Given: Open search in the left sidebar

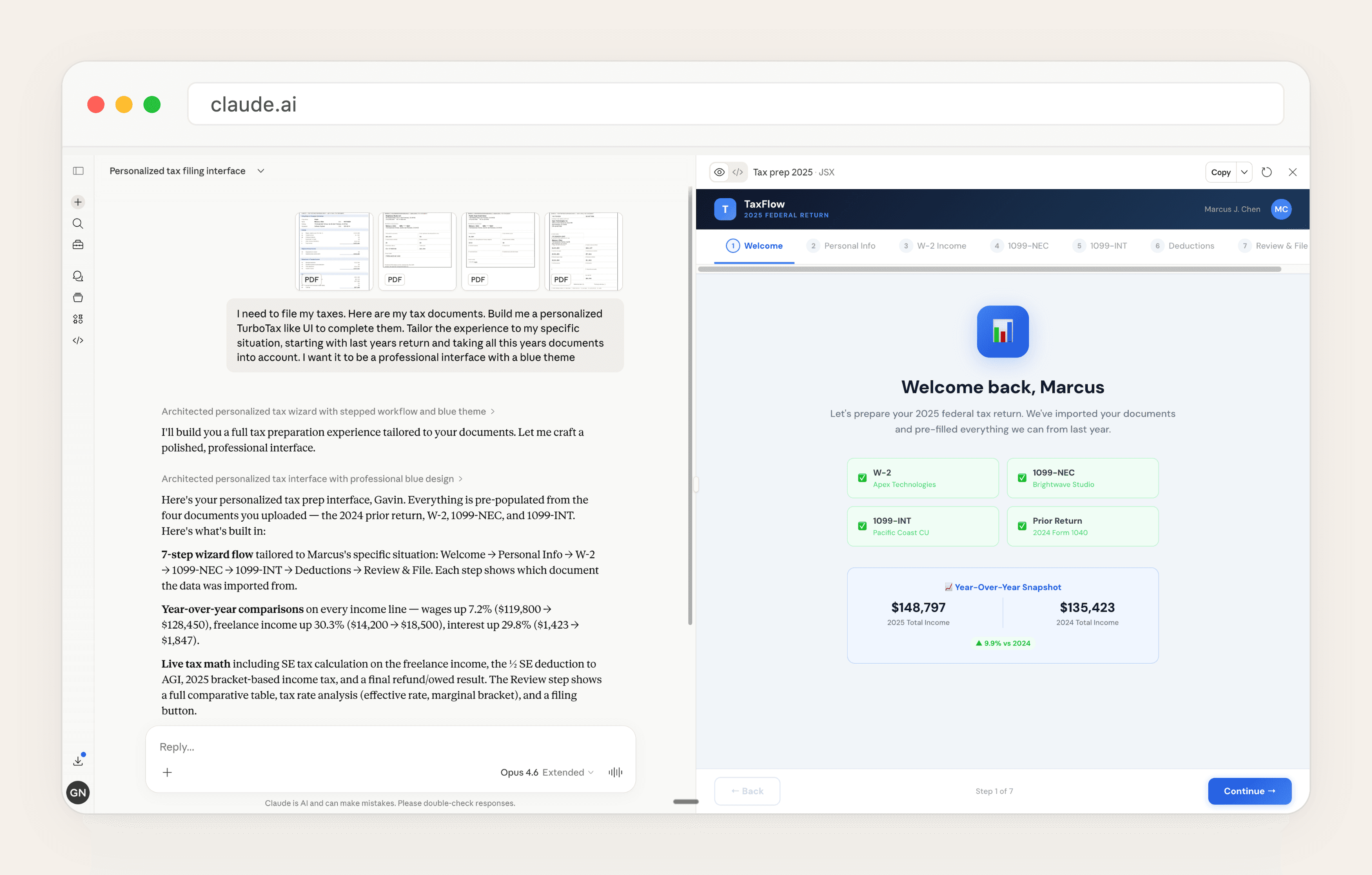Looking at the screenshot, I should coord(78,223).
